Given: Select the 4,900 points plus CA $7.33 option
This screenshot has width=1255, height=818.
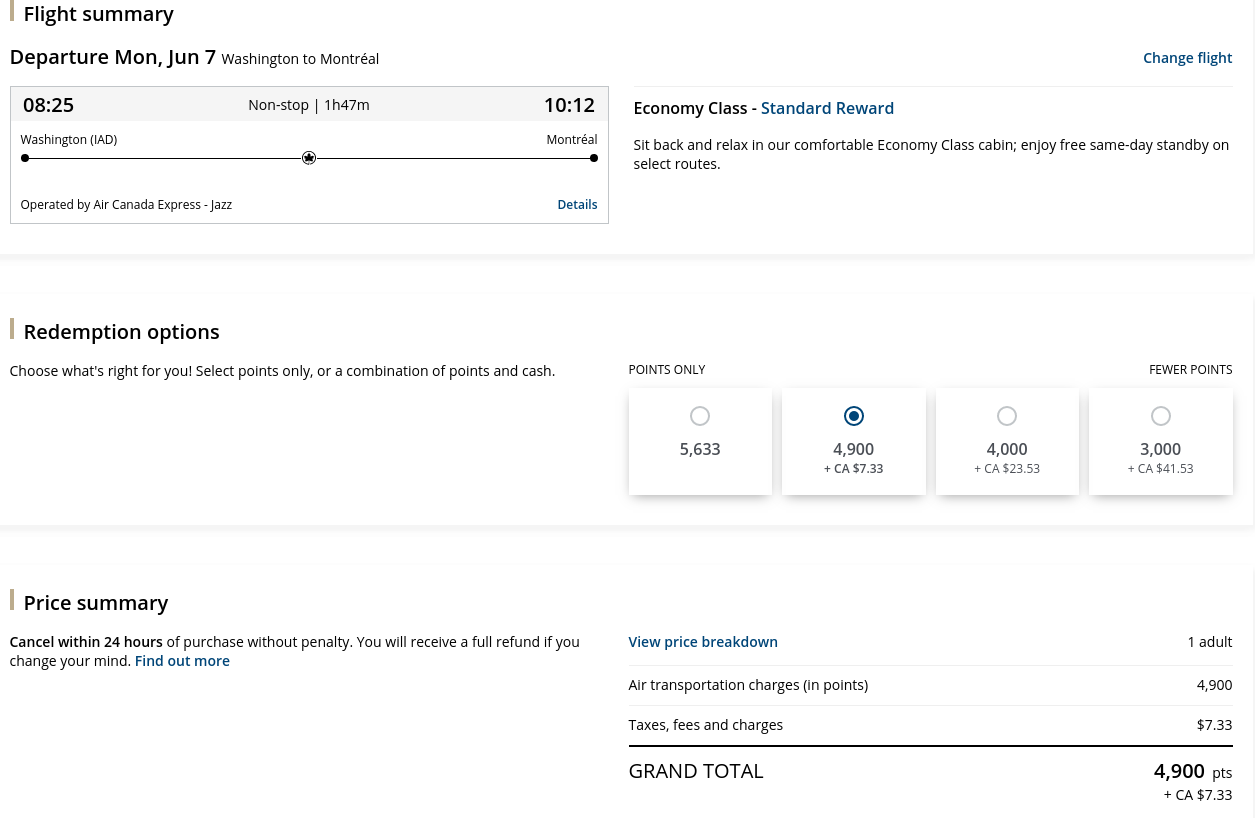Looking at the screenshot, I should point(853,416).
